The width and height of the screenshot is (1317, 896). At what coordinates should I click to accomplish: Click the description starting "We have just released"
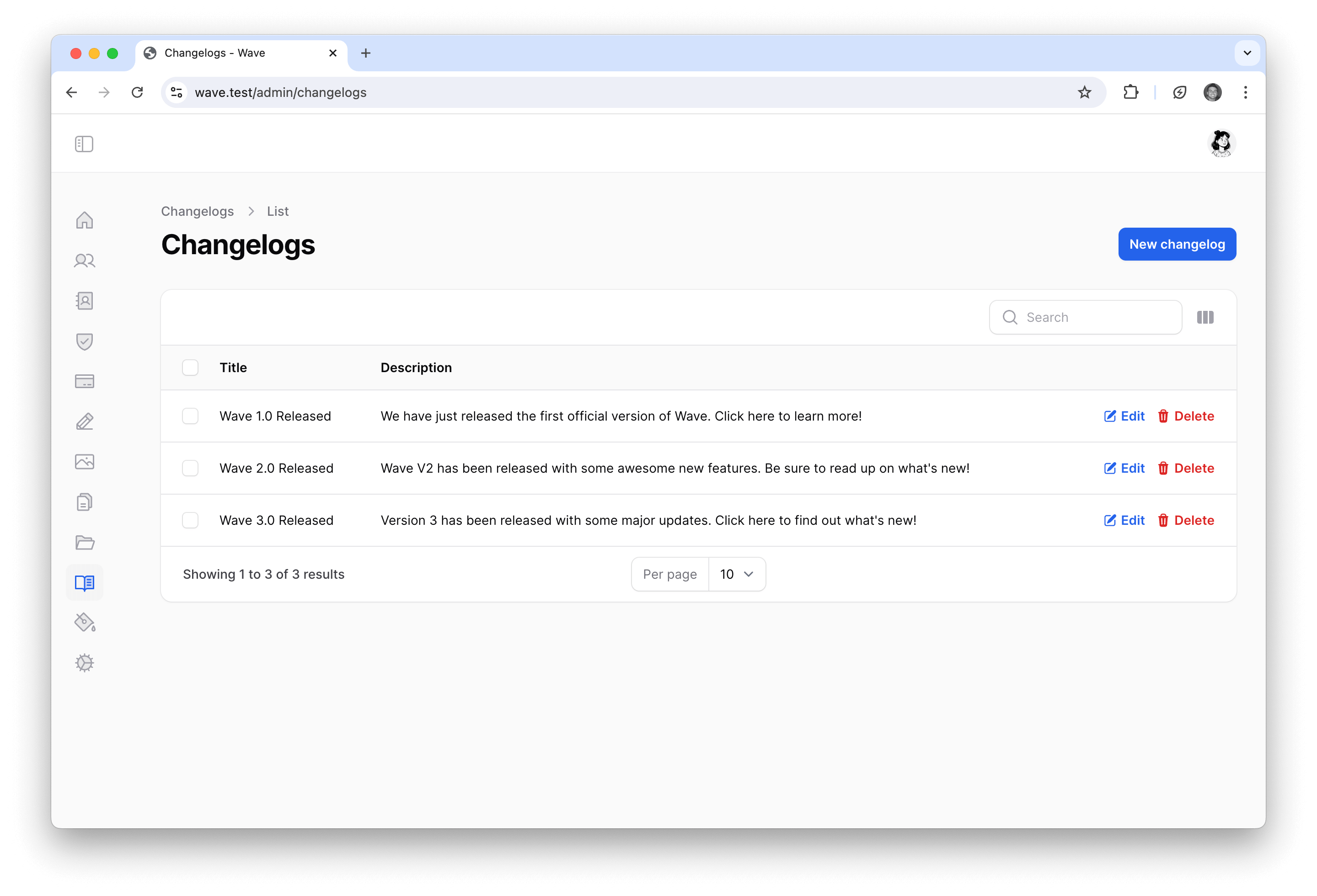[x=621, y=416]
